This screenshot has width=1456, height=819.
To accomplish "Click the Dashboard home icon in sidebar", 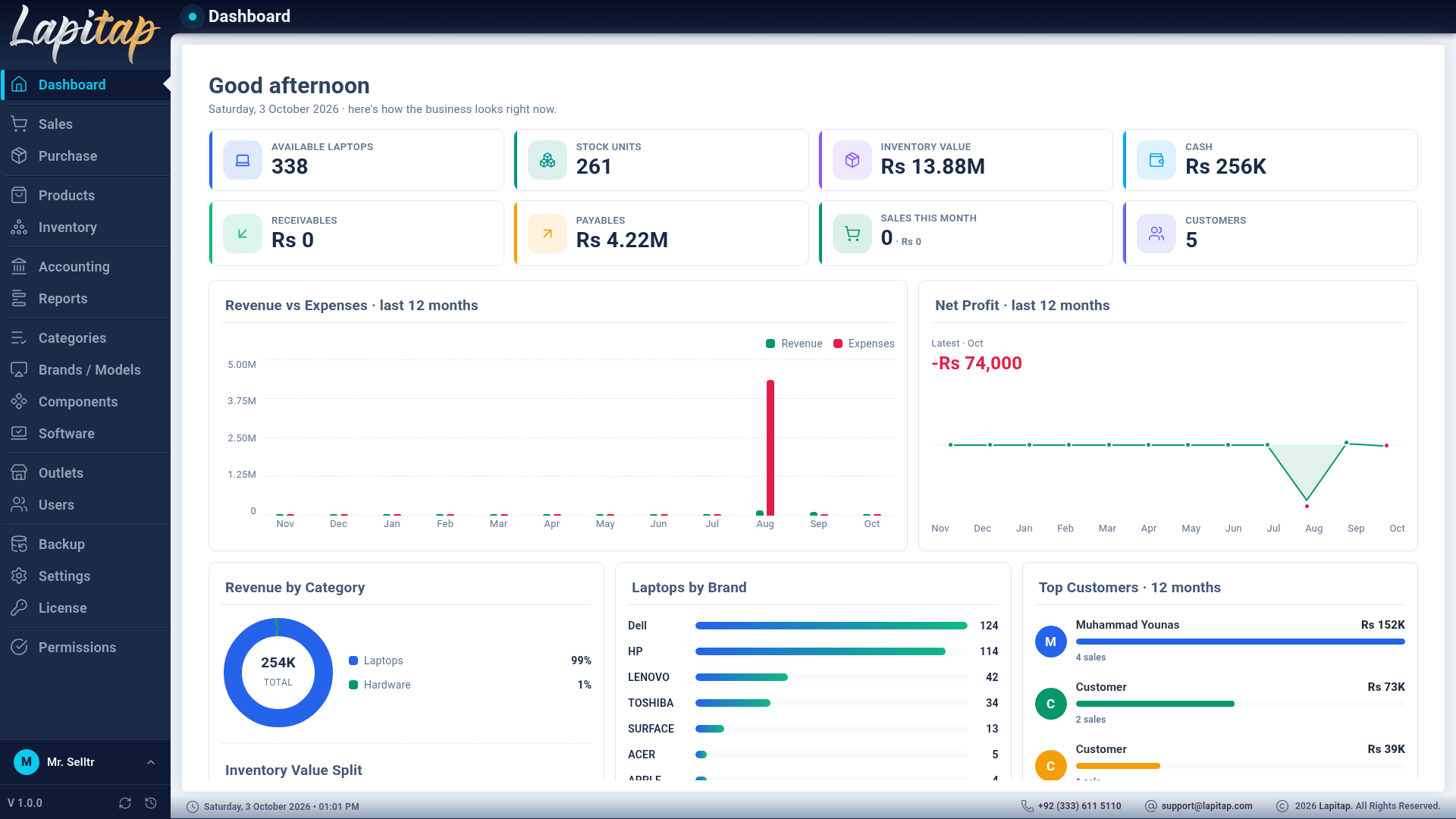I will click(x=19, y=84).
